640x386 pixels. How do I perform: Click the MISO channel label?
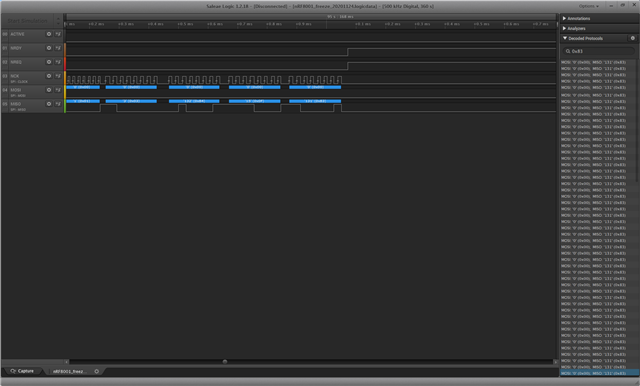click(16, 104)
